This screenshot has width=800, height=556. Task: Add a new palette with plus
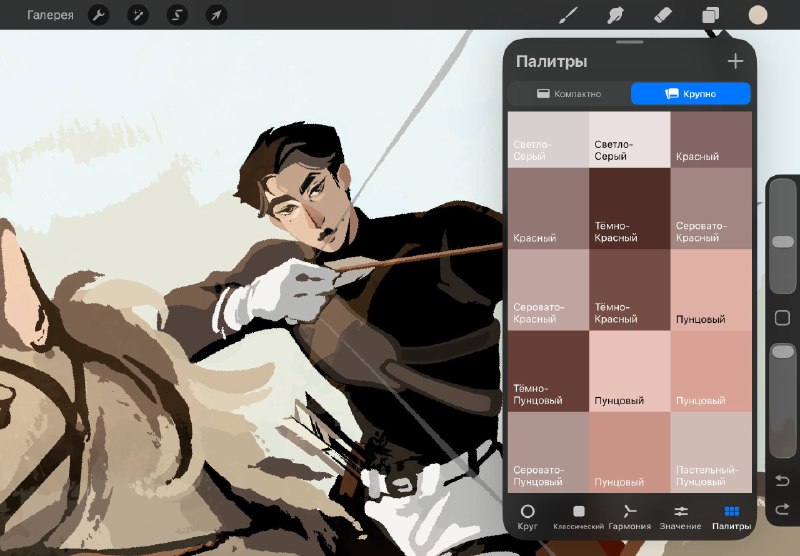click(735, 61)
